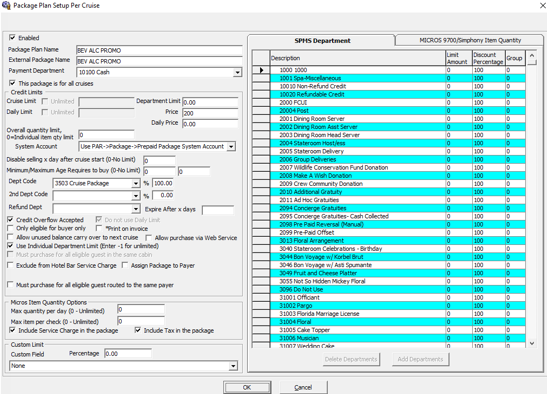Open MICROS 9700/Simphony Item Quantity tab
Image resolution: width=547 pixels, height=394 pixels.
470,40
